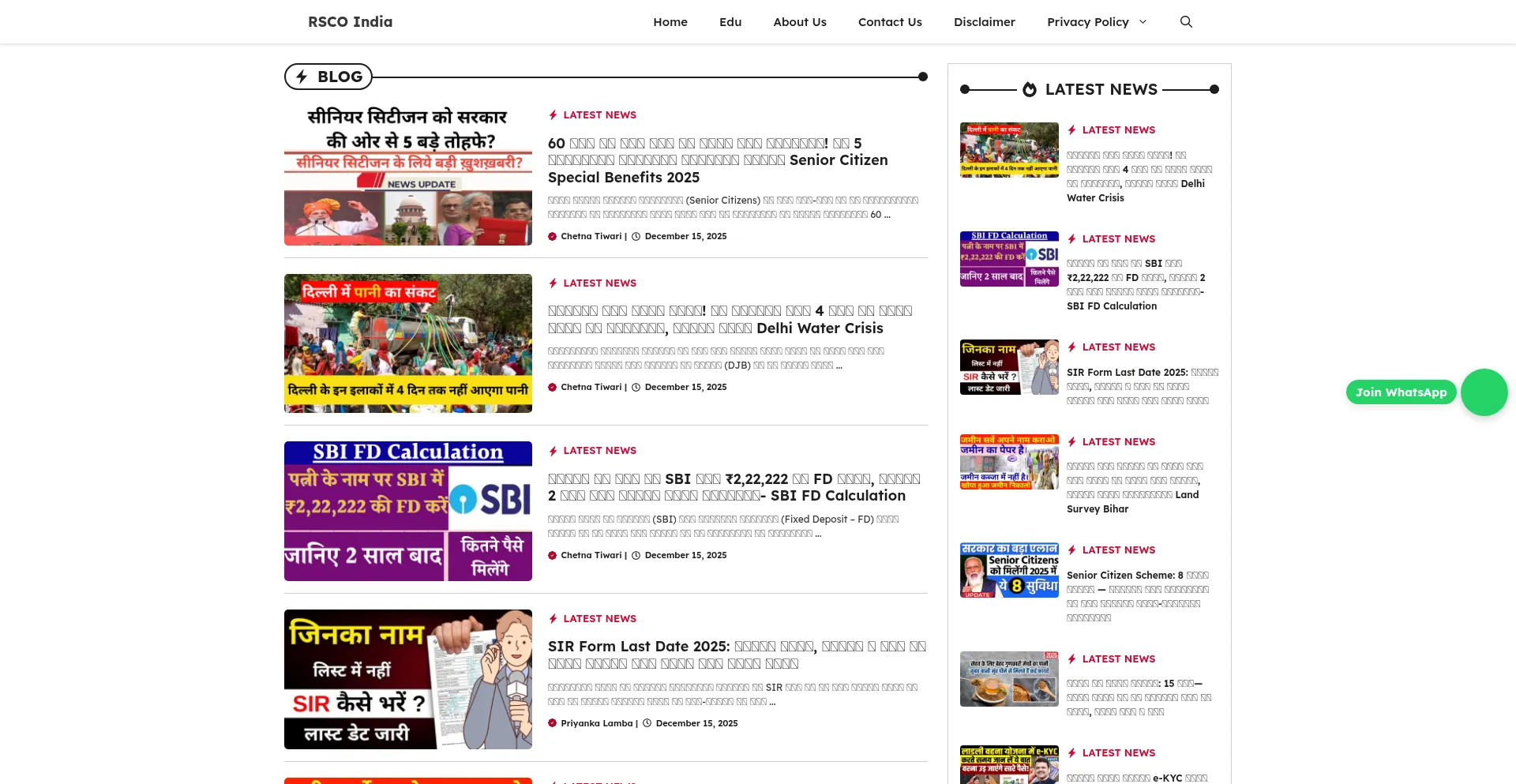This screenshot has width=1516, height=784.
Task: Open the Home menu item
Action: 670,21
